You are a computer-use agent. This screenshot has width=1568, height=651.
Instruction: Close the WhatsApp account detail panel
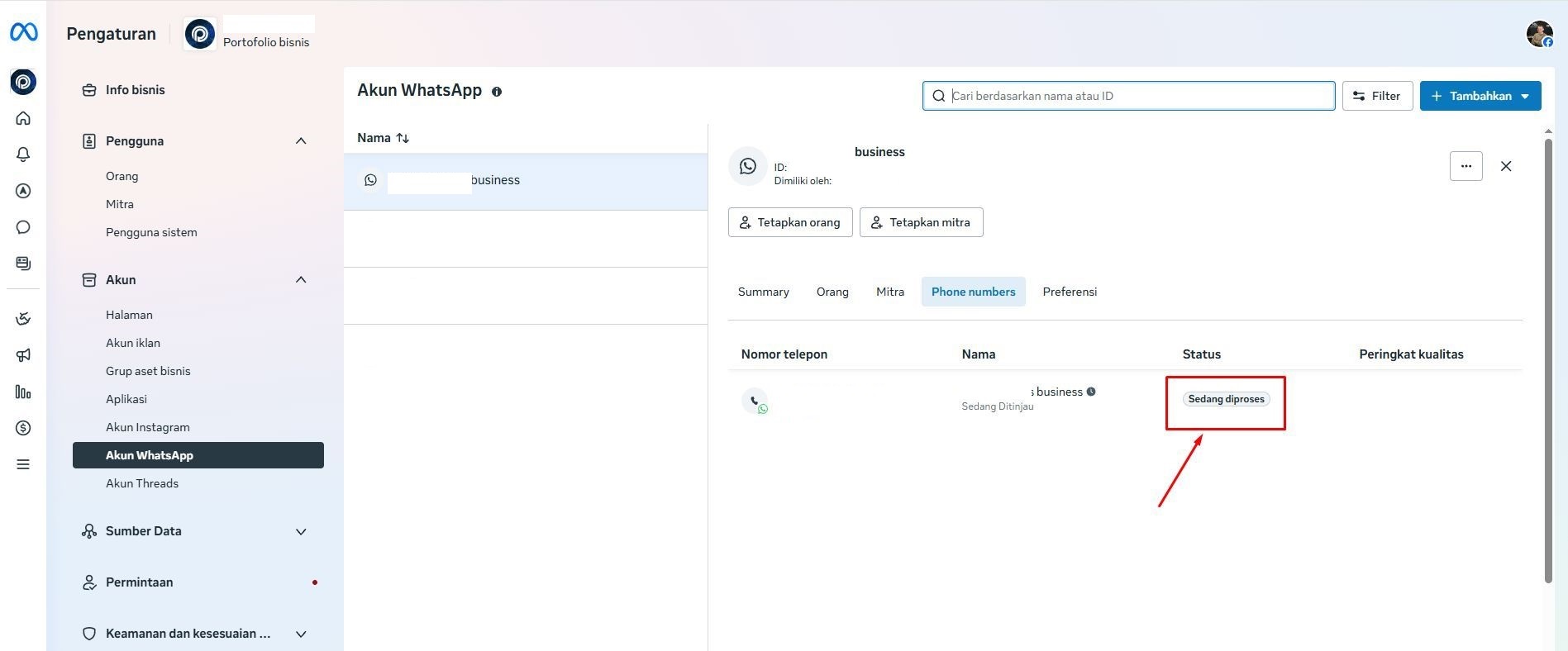pyautogui.click(x=1506, y=166)
